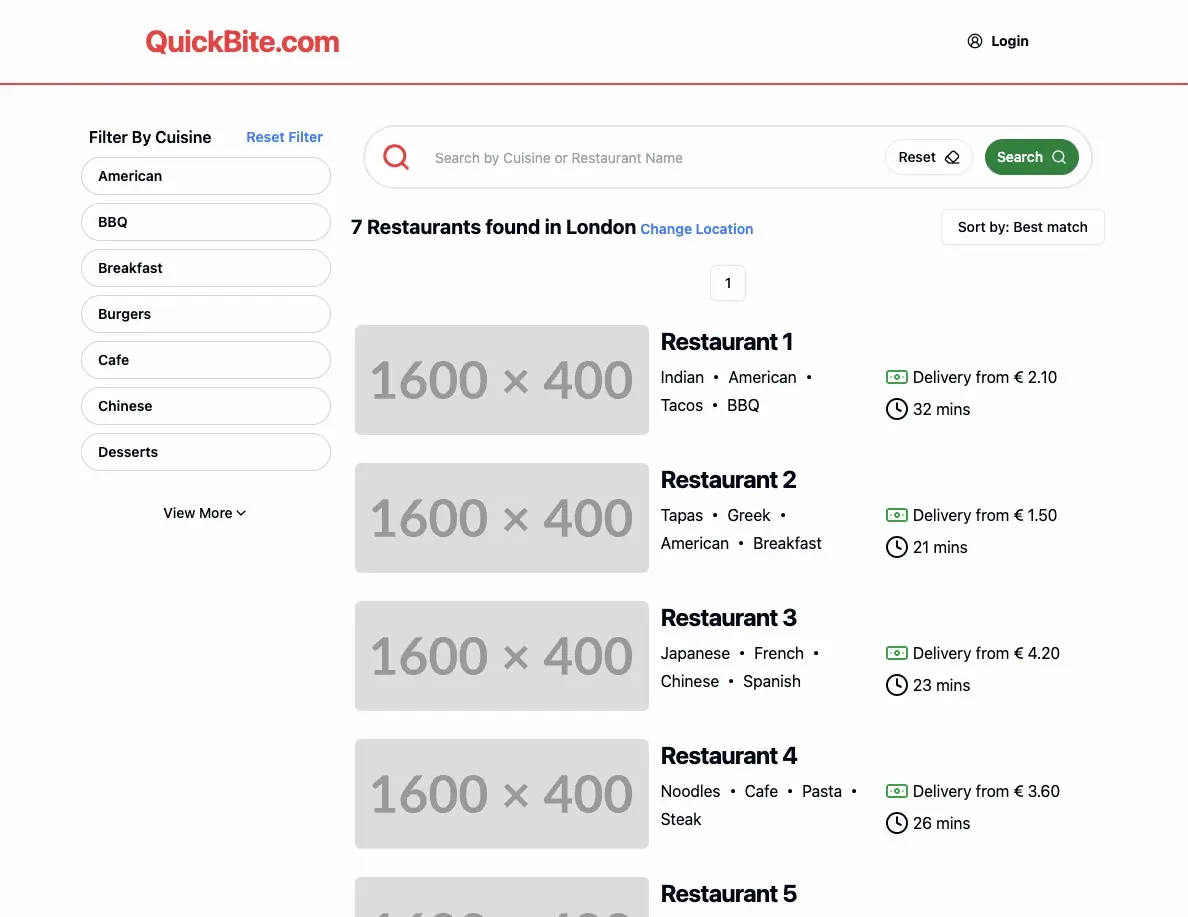Image resolution: width=1188 pixels, height=917 pixels.
Task: Click the clock icon showing 32 mins
Action: tap(896, 409)
